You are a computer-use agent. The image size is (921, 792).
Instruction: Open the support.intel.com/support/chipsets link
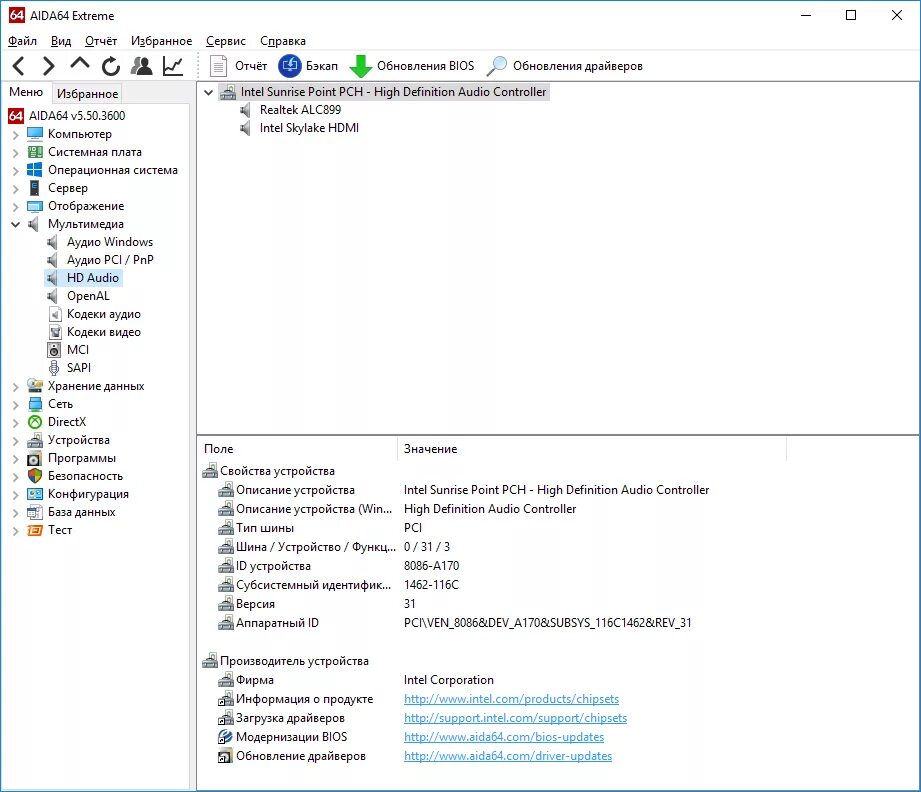coord(515,718)
